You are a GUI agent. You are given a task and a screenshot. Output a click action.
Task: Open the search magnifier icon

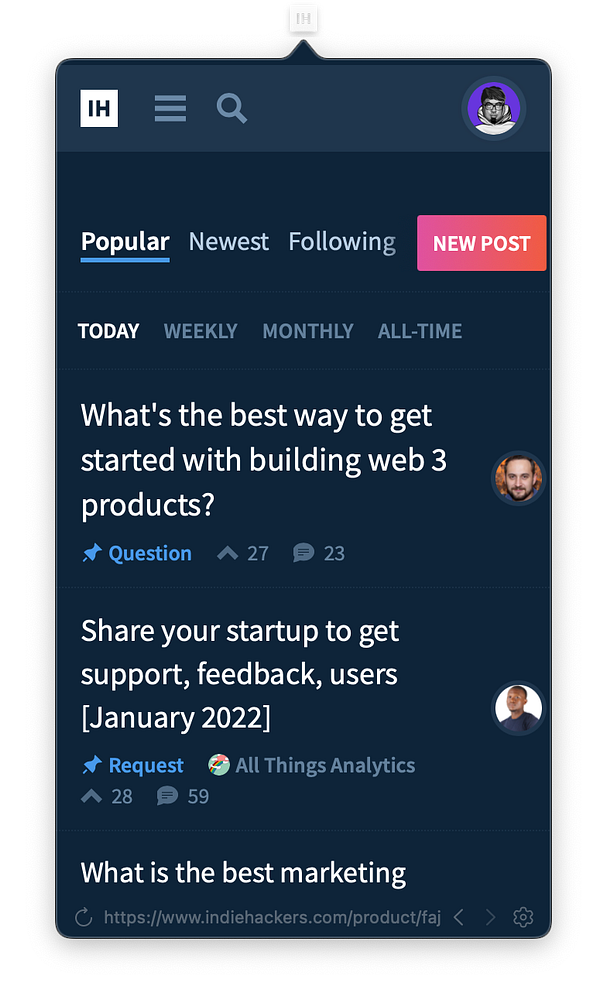click(232, 108)
